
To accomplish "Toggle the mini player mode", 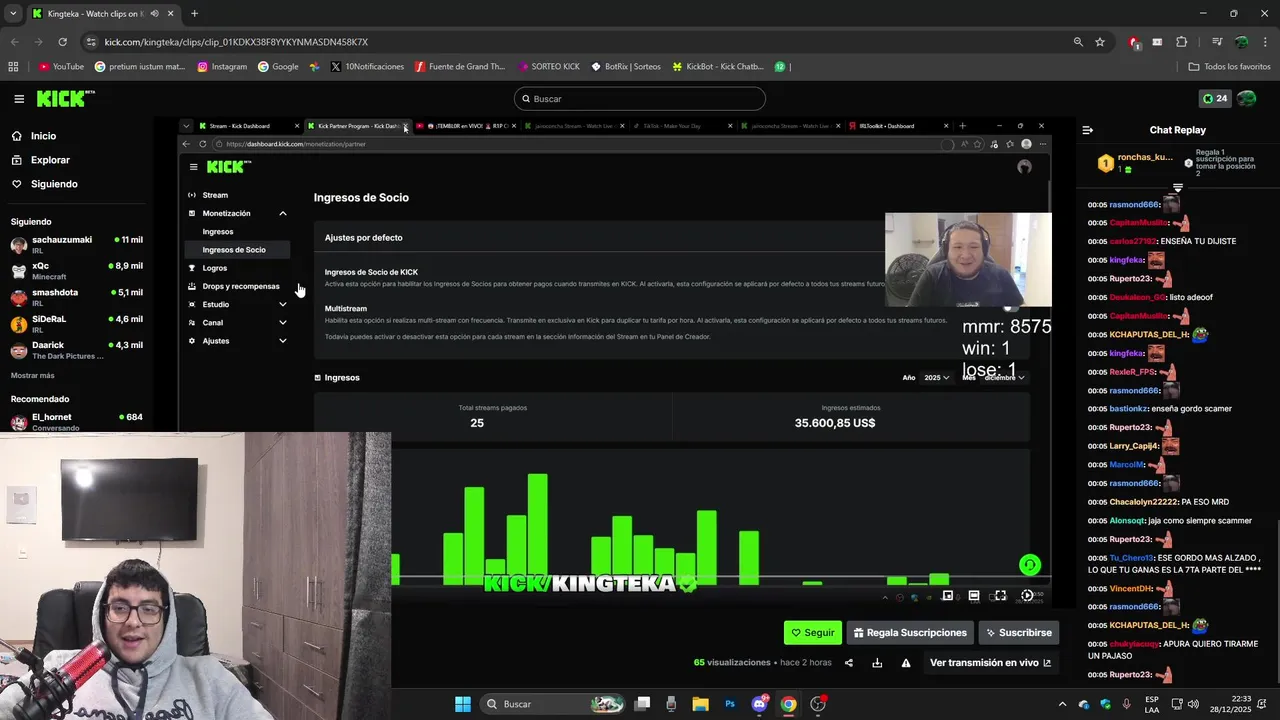I will [x=947, y=596].
